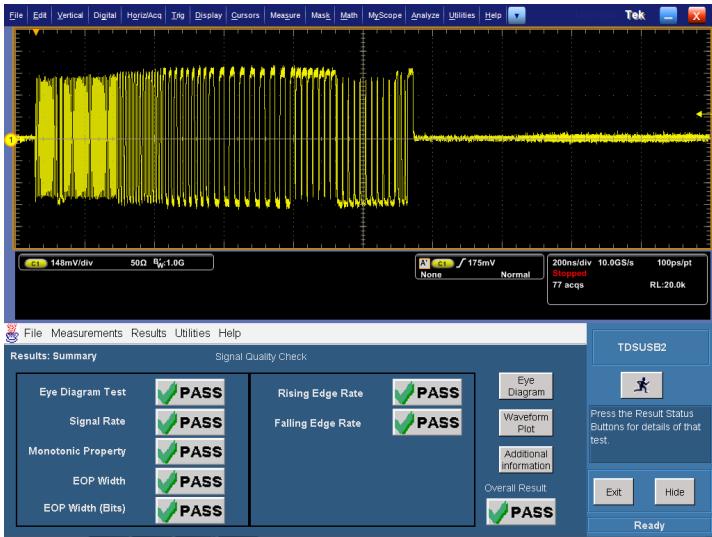Open the Display menu
This screenshot has height=537, width=712.
(x=208, y=15)
